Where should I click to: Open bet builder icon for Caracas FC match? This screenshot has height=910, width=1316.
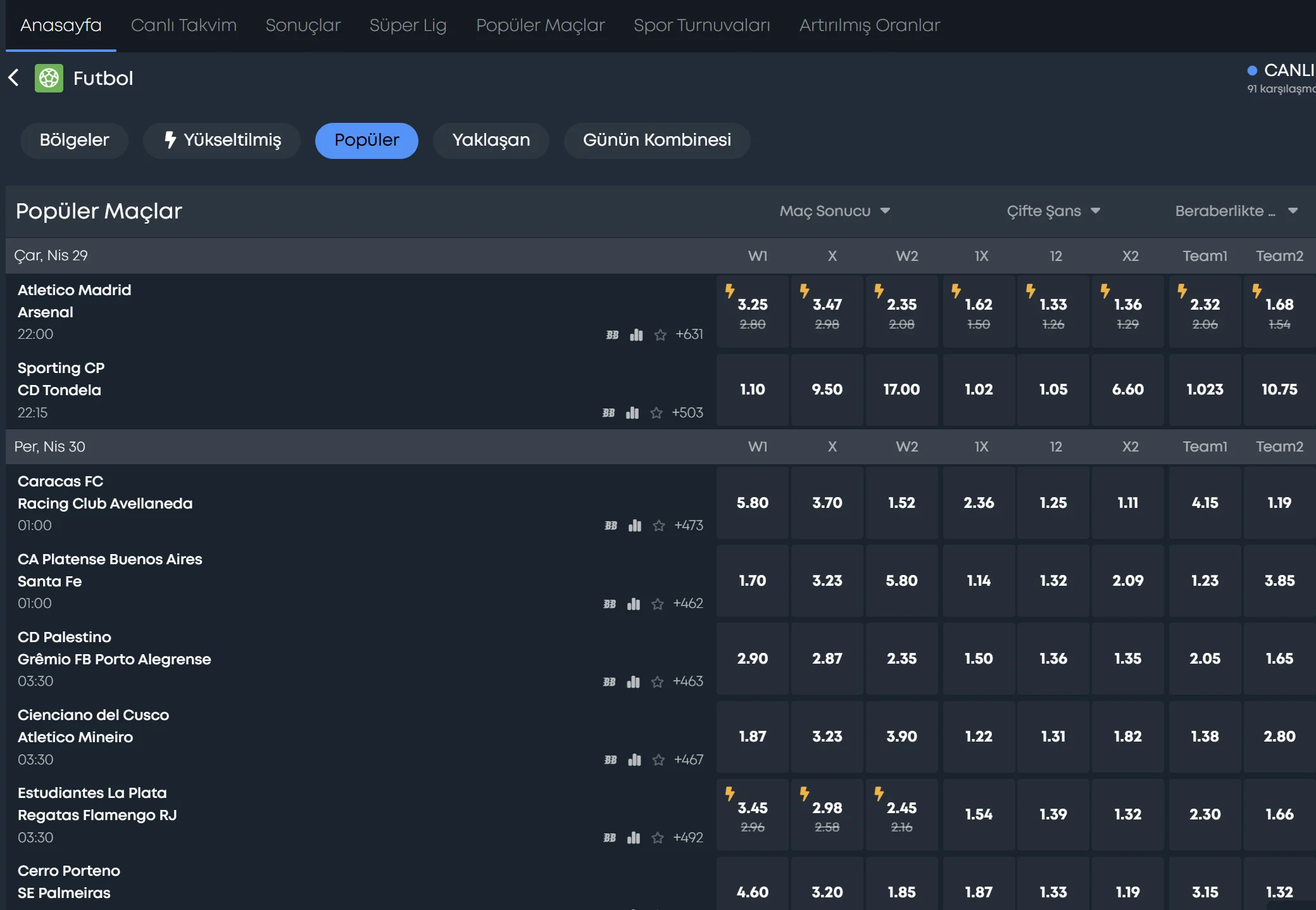click(x=611, y=526)
